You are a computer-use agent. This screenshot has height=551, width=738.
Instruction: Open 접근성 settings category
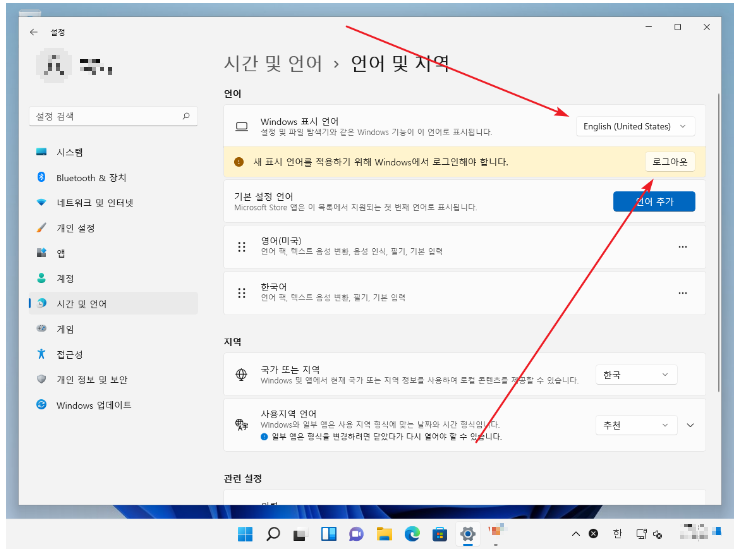(113, 354)
